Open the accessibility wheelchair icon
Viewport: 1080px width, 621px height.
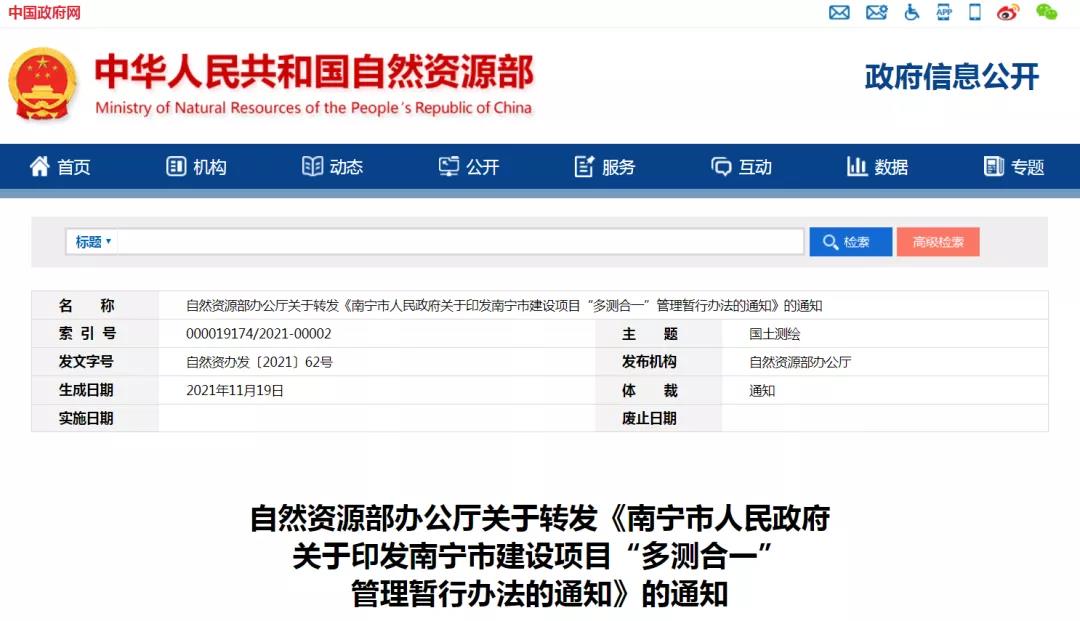click(911, 13)
